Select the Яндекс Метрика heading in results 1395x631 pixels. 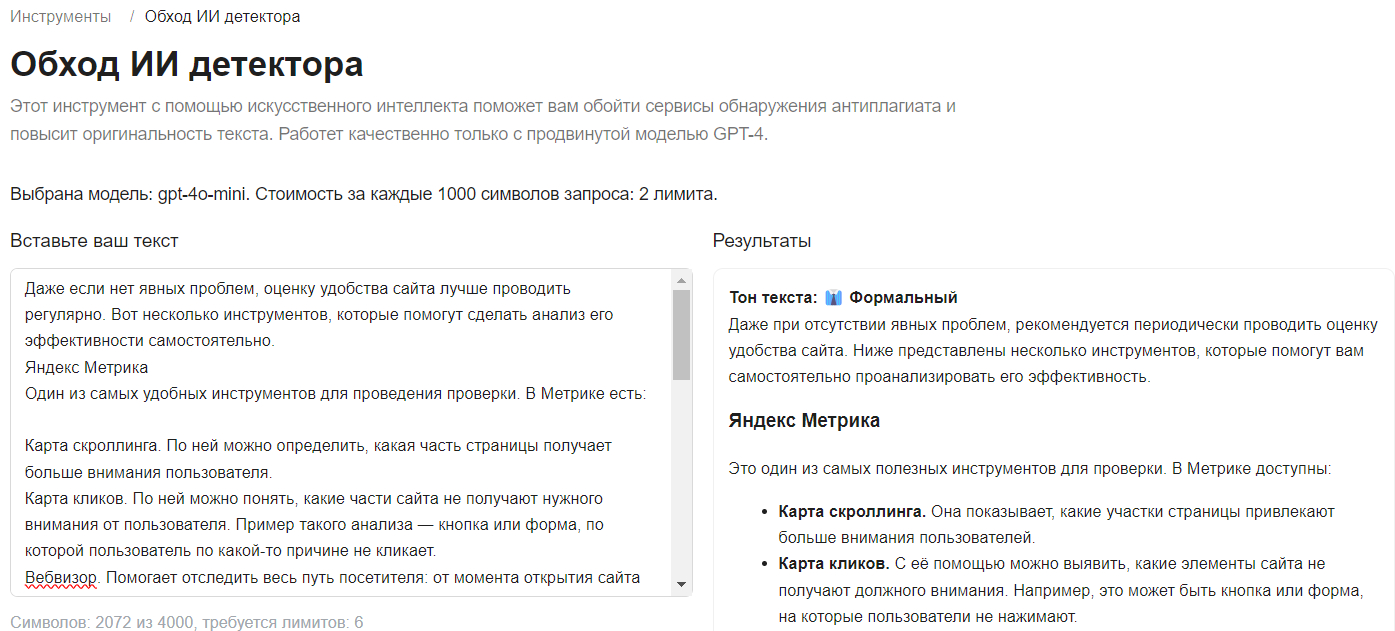pyautogui.click(x=804, y=421)
